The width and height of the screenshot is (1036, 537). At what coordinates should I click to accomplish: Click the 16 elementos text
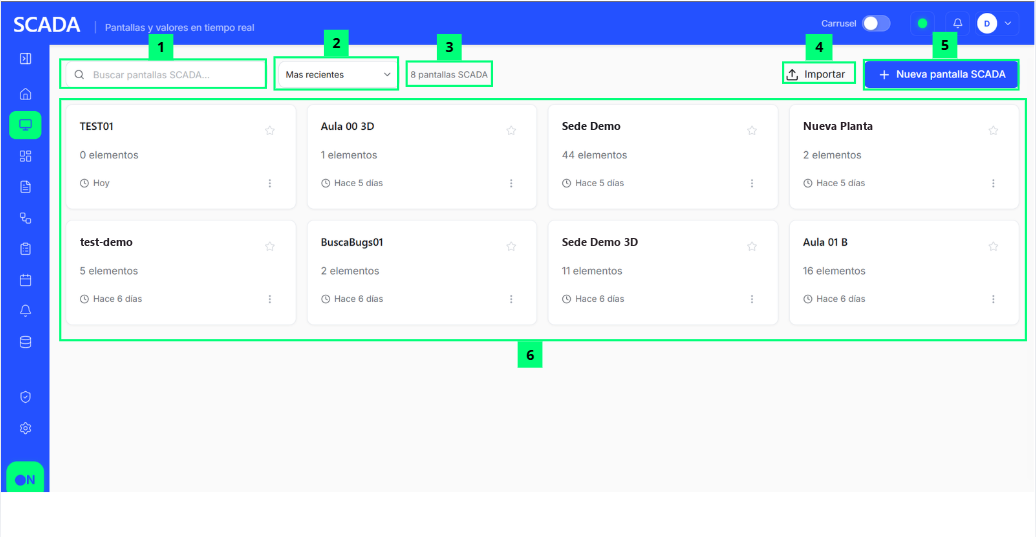(x=834, y=271)
